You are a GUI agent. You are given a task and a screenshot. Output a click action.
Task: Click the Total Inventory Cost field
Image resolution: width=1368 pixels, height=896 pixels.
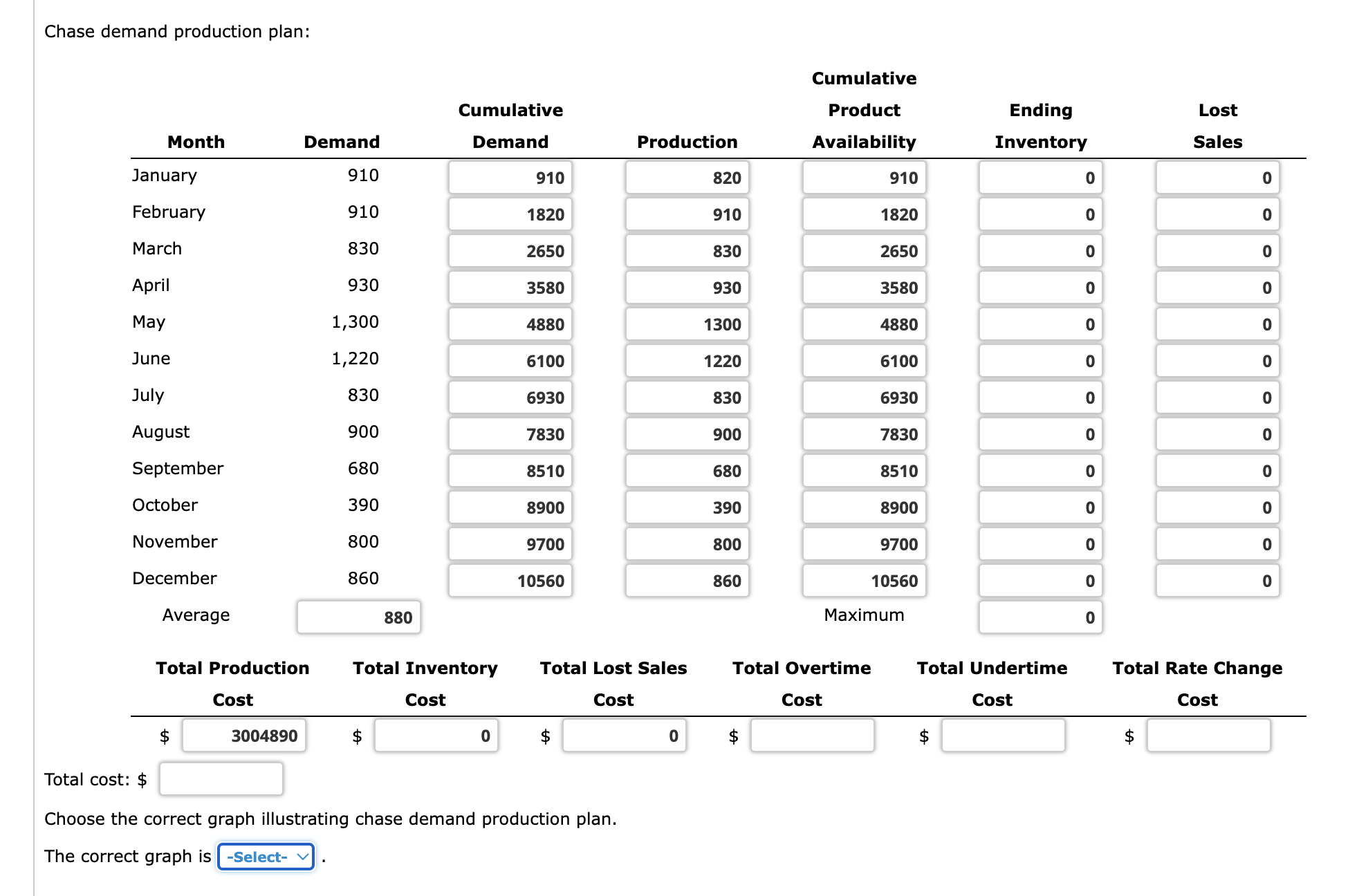coord(436,736)
